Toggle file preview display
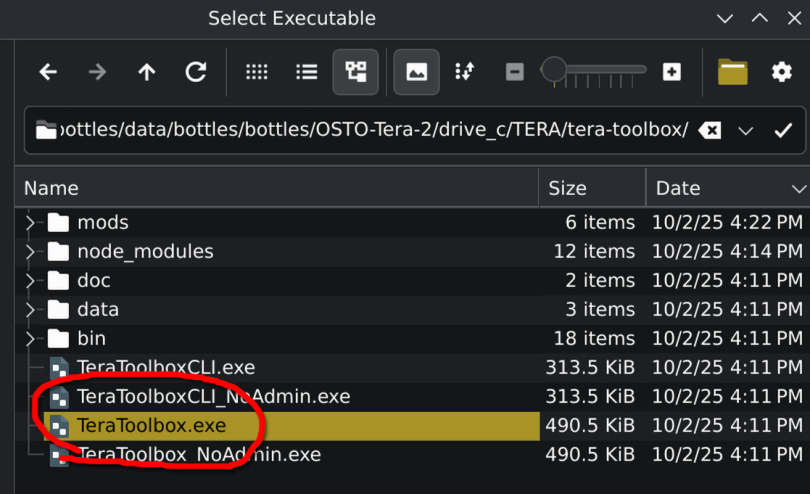This screenshot has width=810, height=494. point(416,72)
